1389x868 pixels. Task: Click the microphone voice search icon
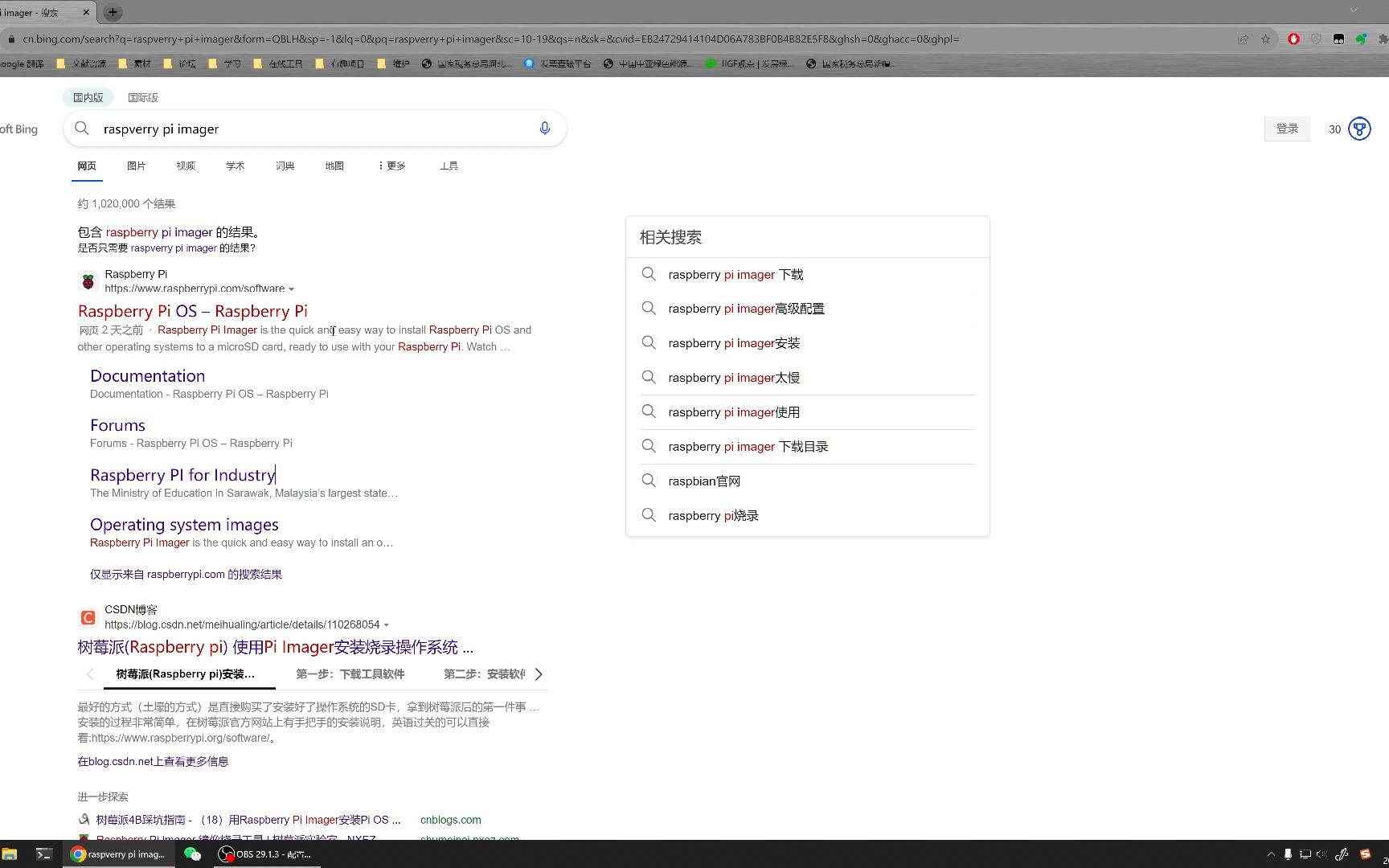click(544, 129)
